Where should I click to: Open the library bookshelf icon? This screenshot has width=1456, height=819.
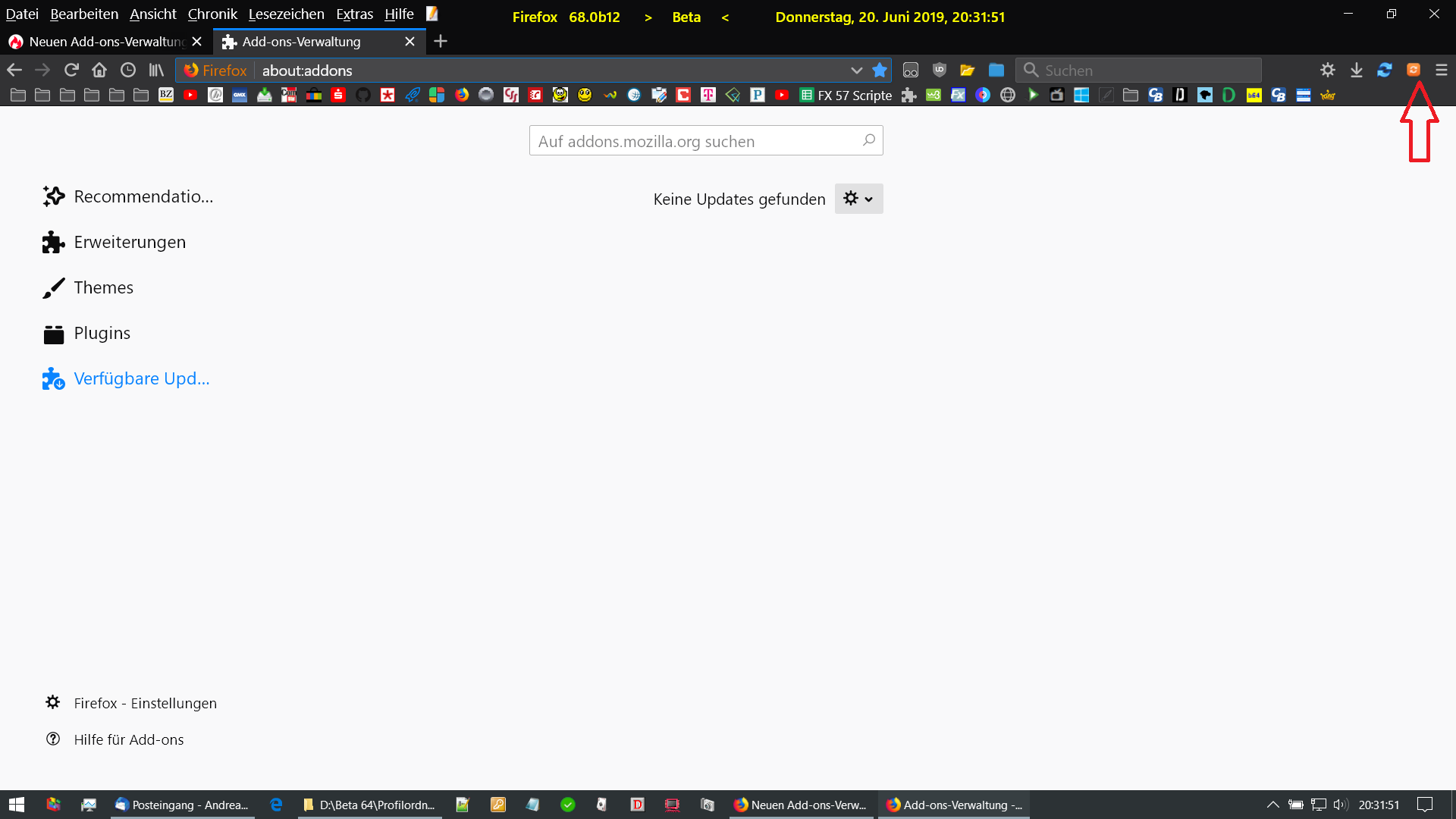[x=156, y=71]
